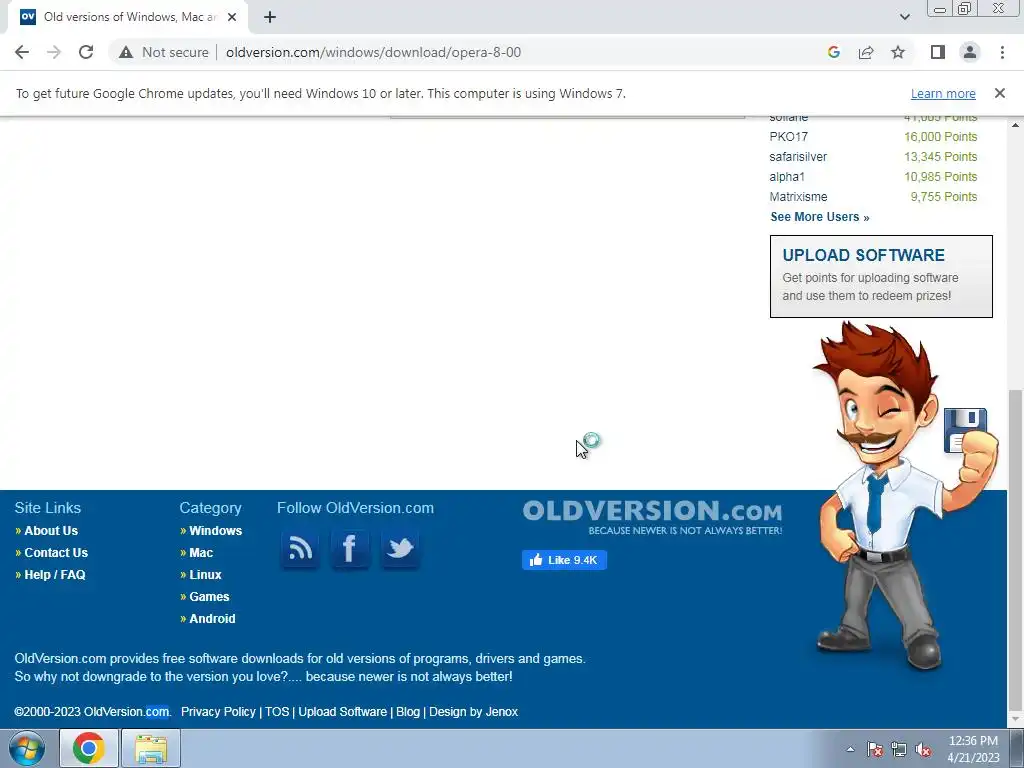
Task: Browse the Linux category
Action: 205,575
